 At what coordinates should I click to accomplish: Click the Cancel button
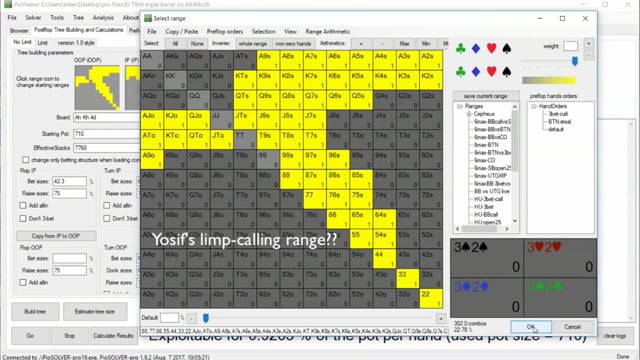(x=573, y=327)
